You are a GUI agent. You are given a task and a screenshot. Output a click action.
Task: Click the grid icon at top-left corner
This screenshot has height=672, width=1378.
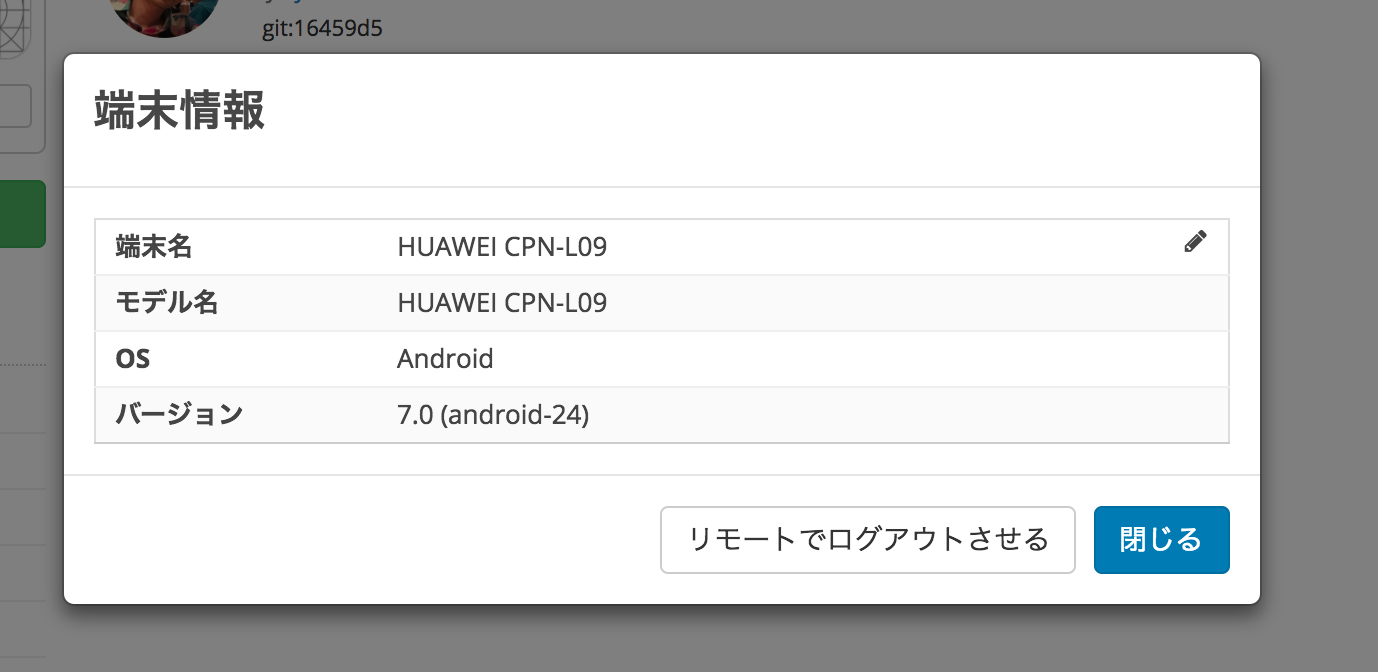click(x=15, y=20)
